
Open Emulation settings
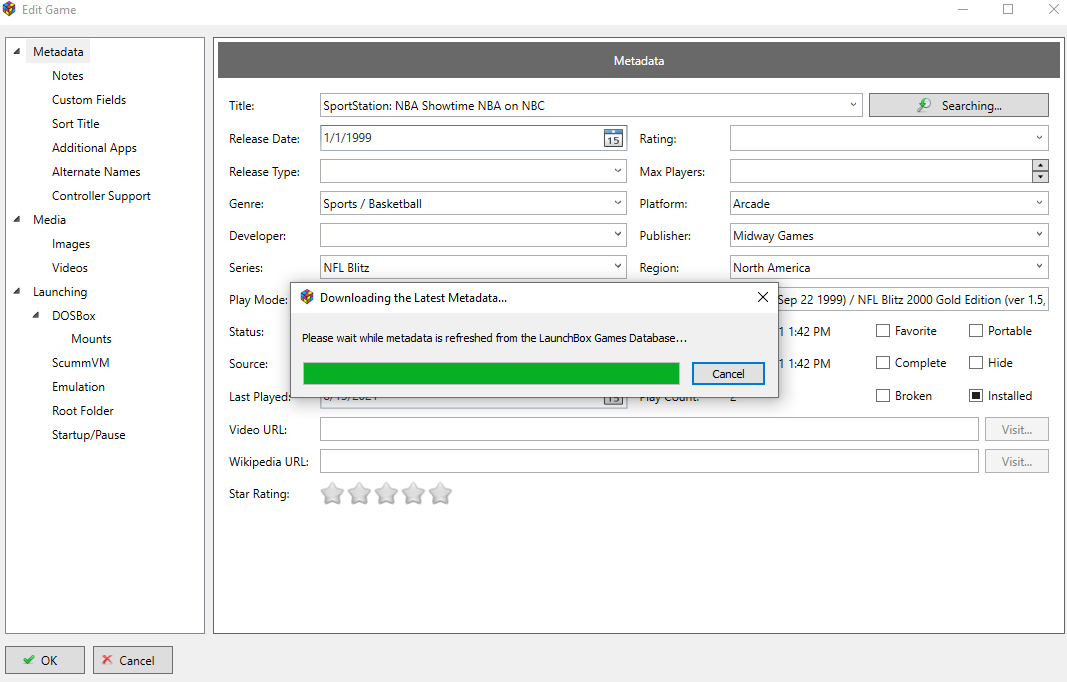click(78, 387)
